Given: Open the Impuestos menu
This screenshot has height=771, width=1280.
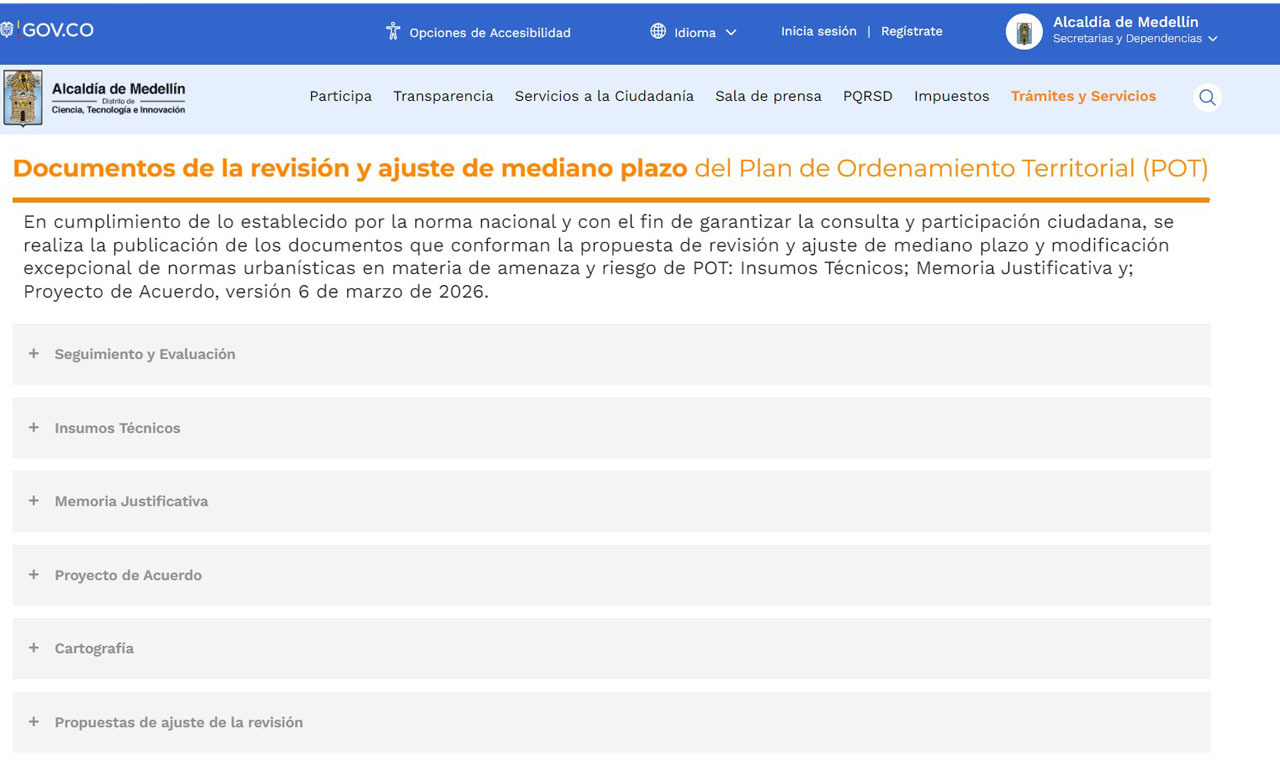Looking at the screenshot, I should click(951, 96).
